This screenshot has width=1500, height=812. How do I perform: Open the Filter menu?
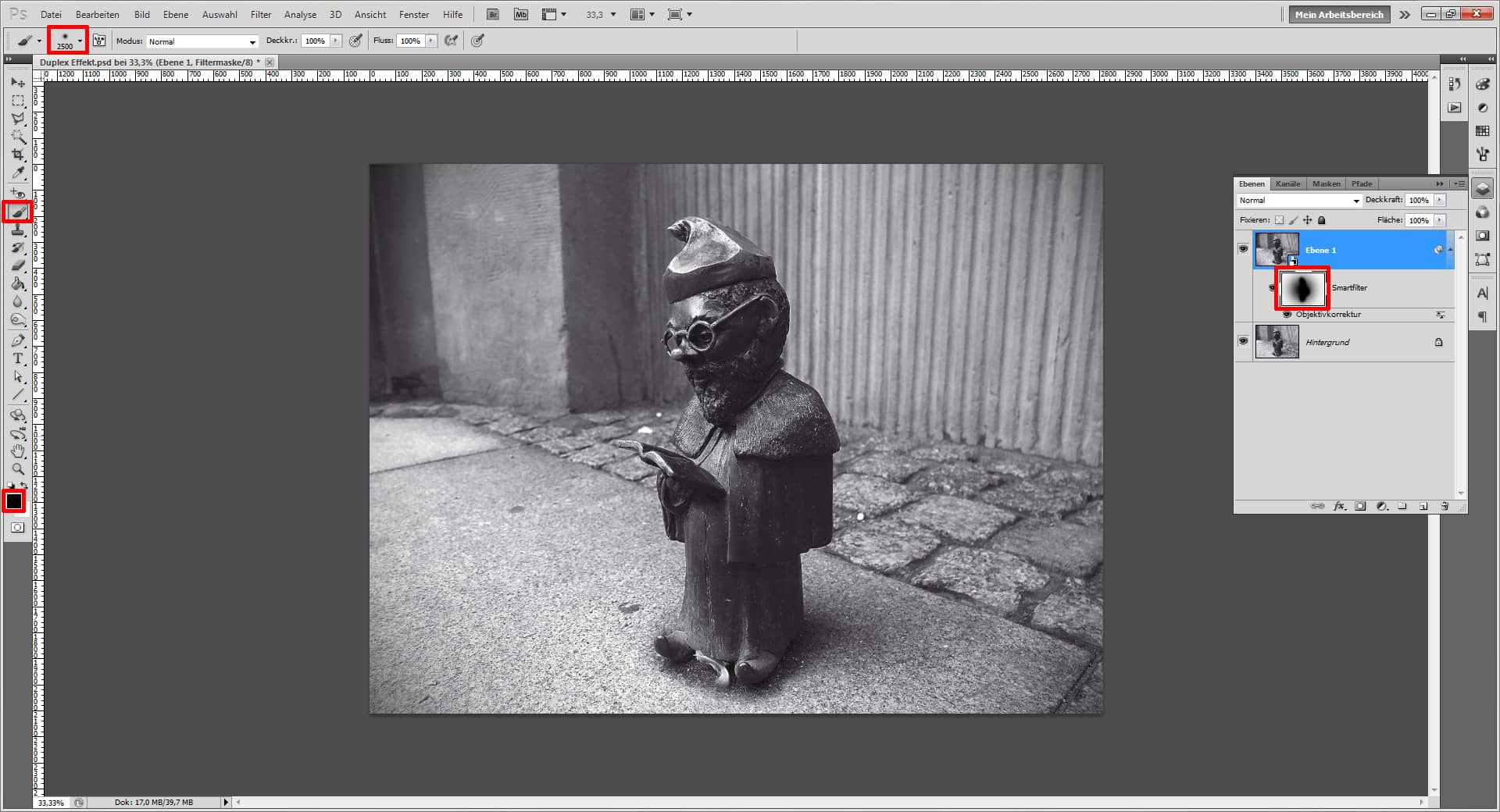[x=260, y=14]
